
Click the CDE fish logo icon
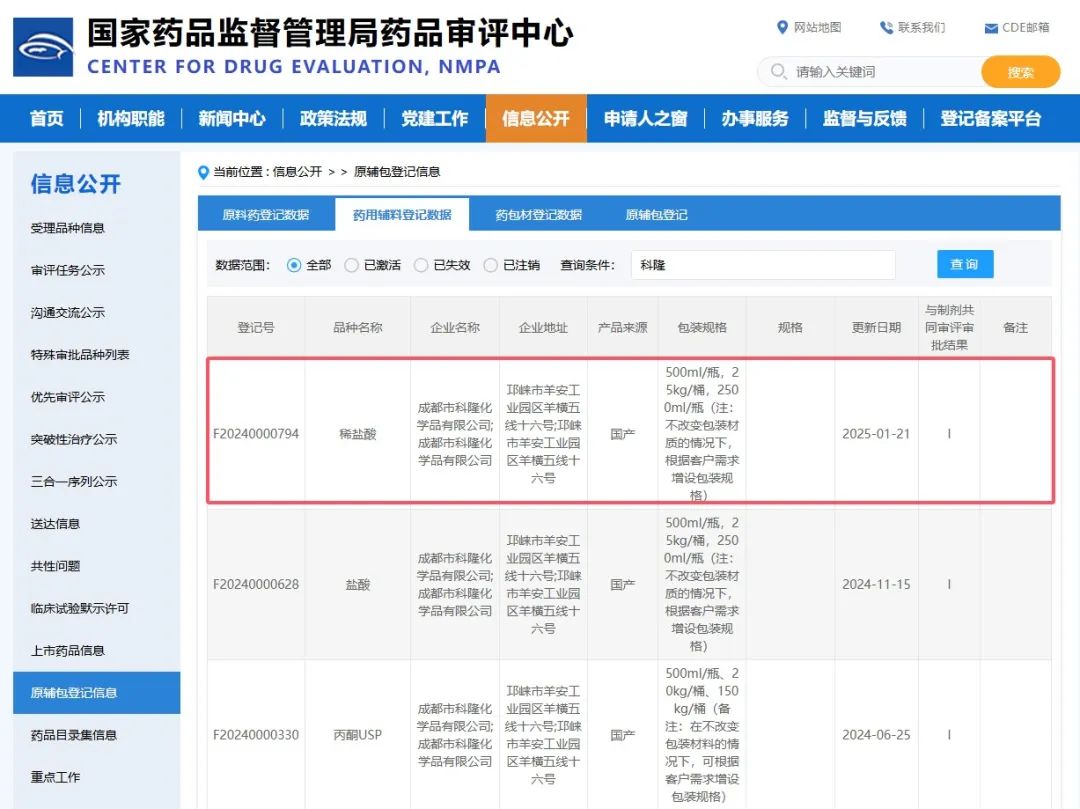43,47
